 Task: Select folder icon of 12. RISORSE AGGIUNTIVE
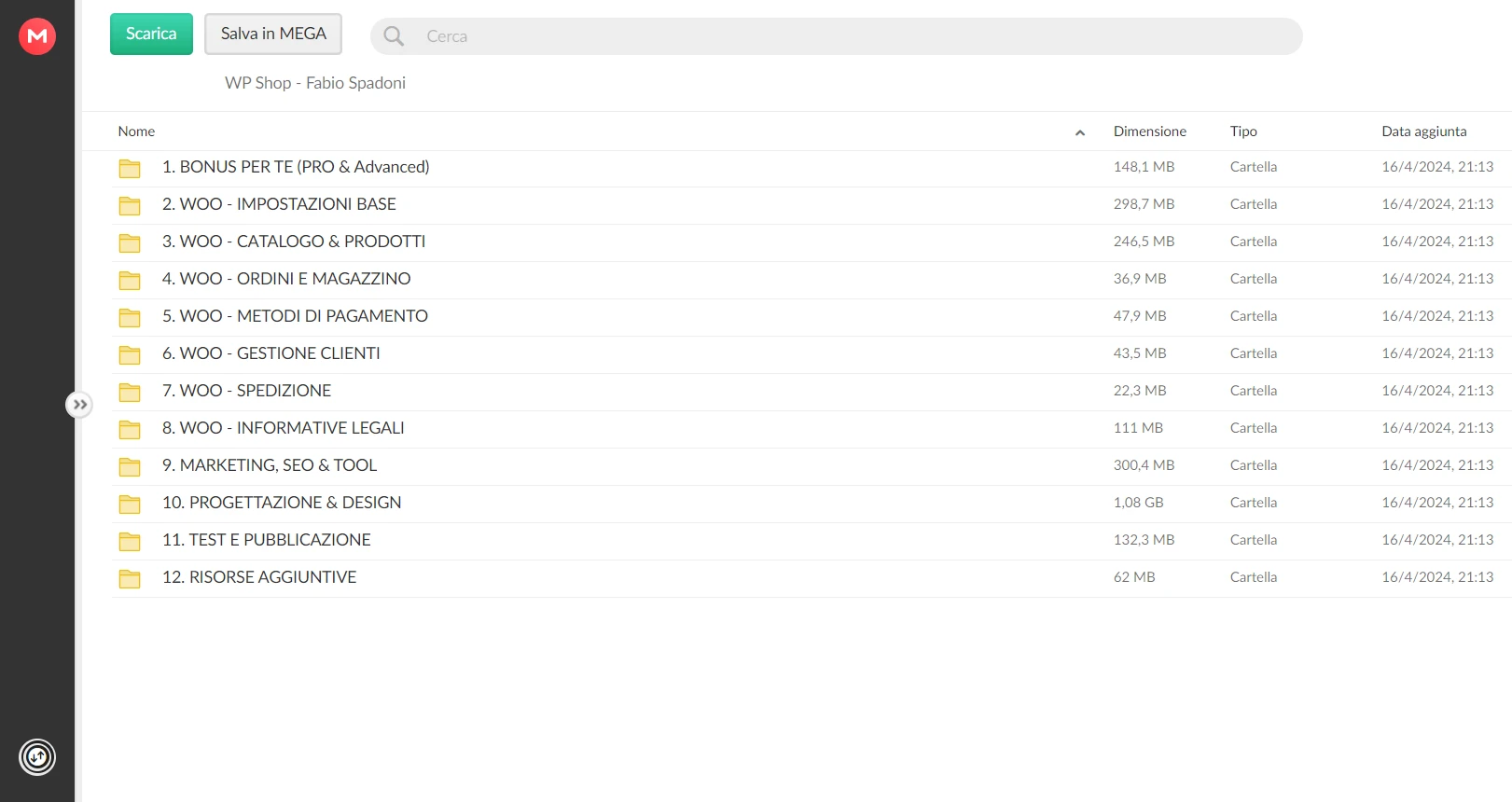[x=130, y=578]
